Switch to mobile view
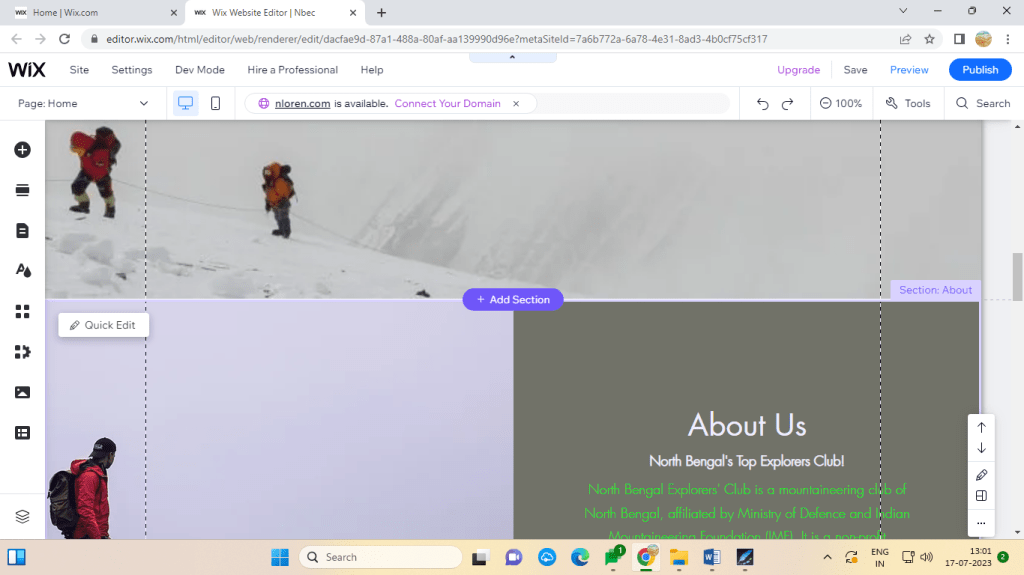 point(215,103)
